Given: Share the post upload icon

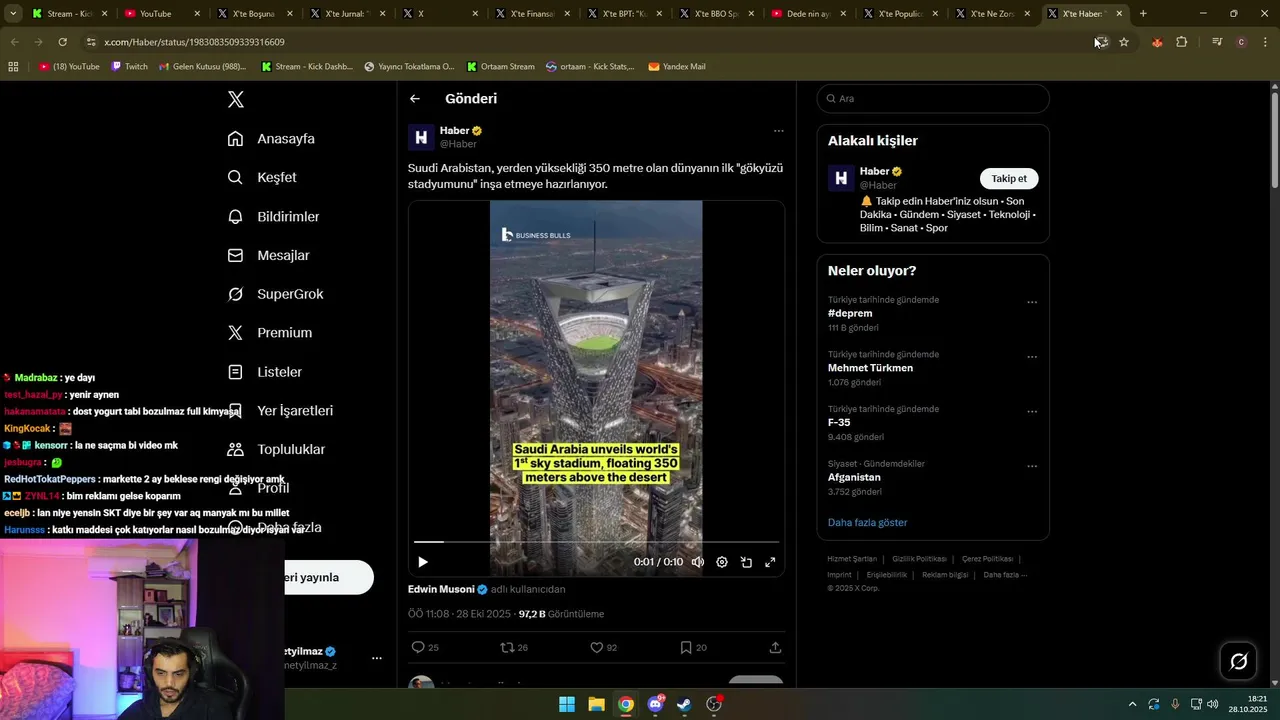Looking at the screenshot, I should click(x=775, y=647).
